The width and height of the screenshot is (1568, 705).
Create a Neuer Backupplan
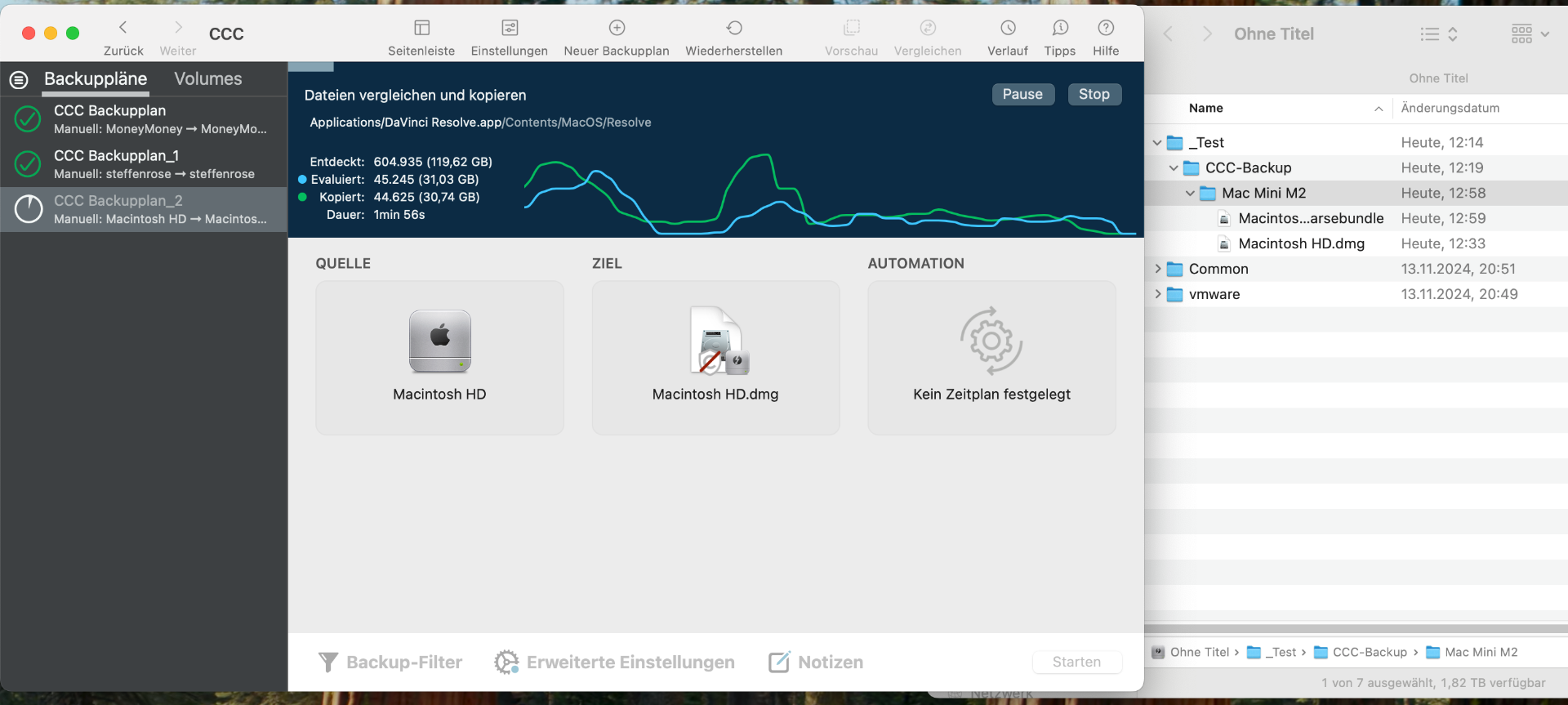tap(617, 28)
